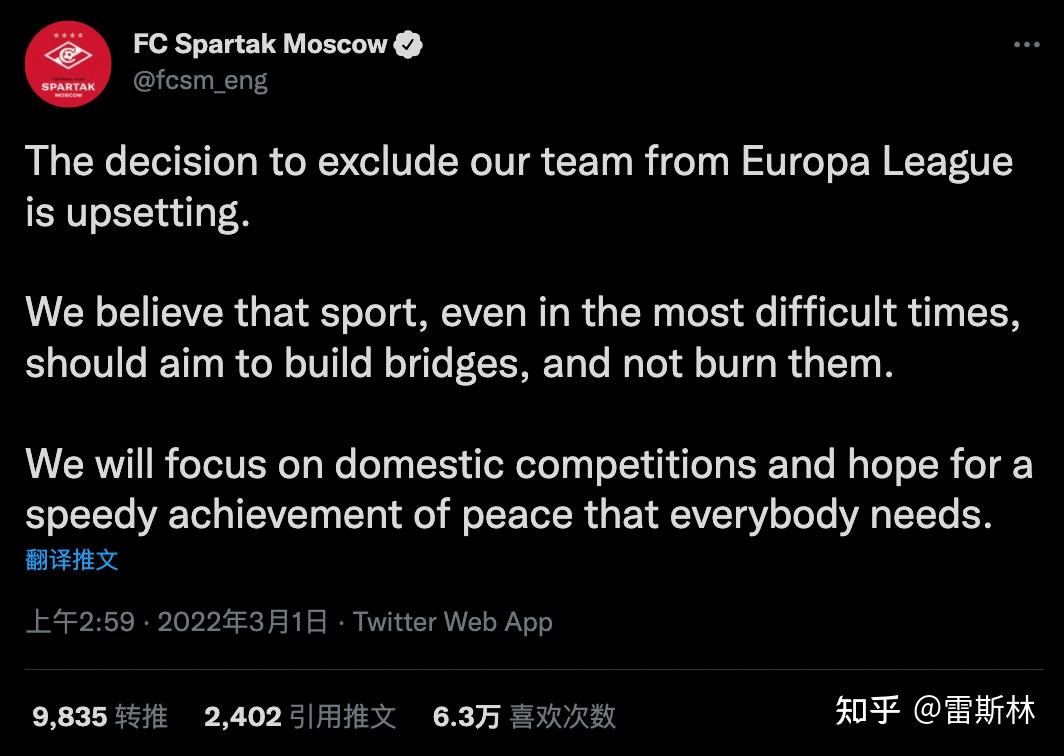This screenshot has width=1064, height=756.
Task: Click the 转推 retweets label
Action: click(x=141, y=716)
